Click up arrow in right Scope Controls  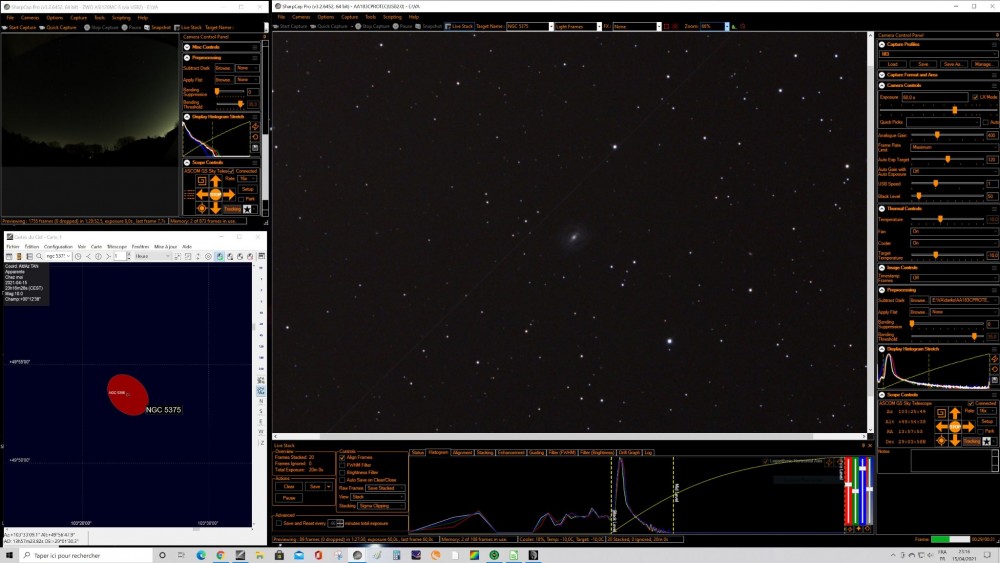pos(955,414)
